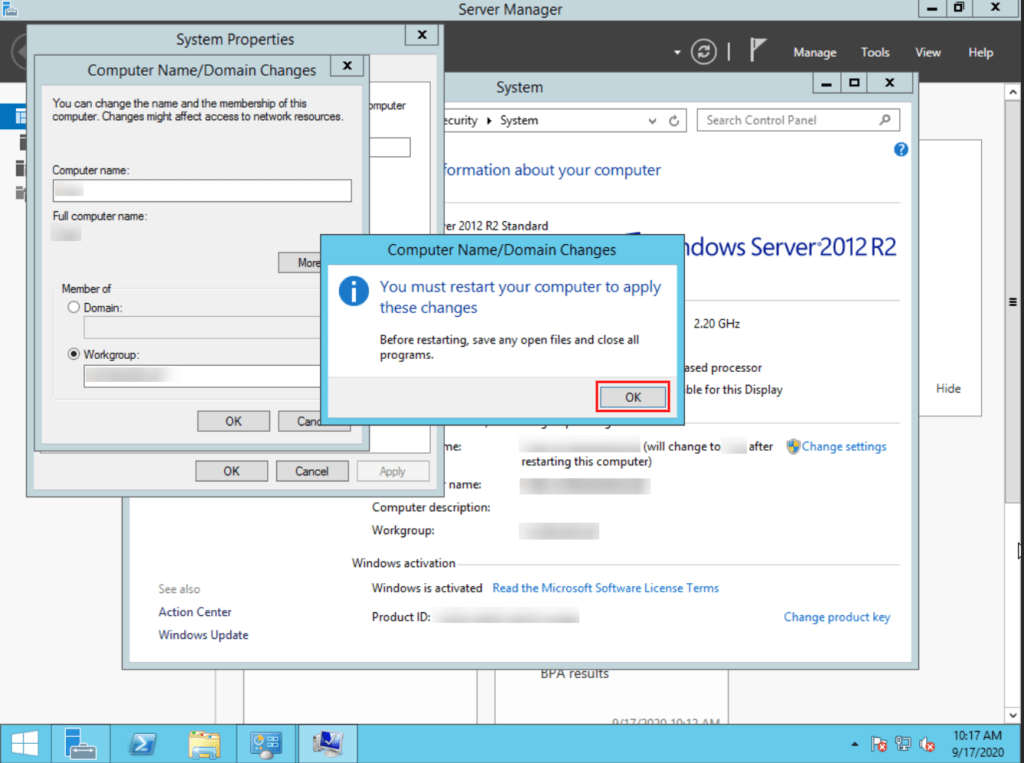
Task: Click in the Computer name input field
Action: point(201,190)
